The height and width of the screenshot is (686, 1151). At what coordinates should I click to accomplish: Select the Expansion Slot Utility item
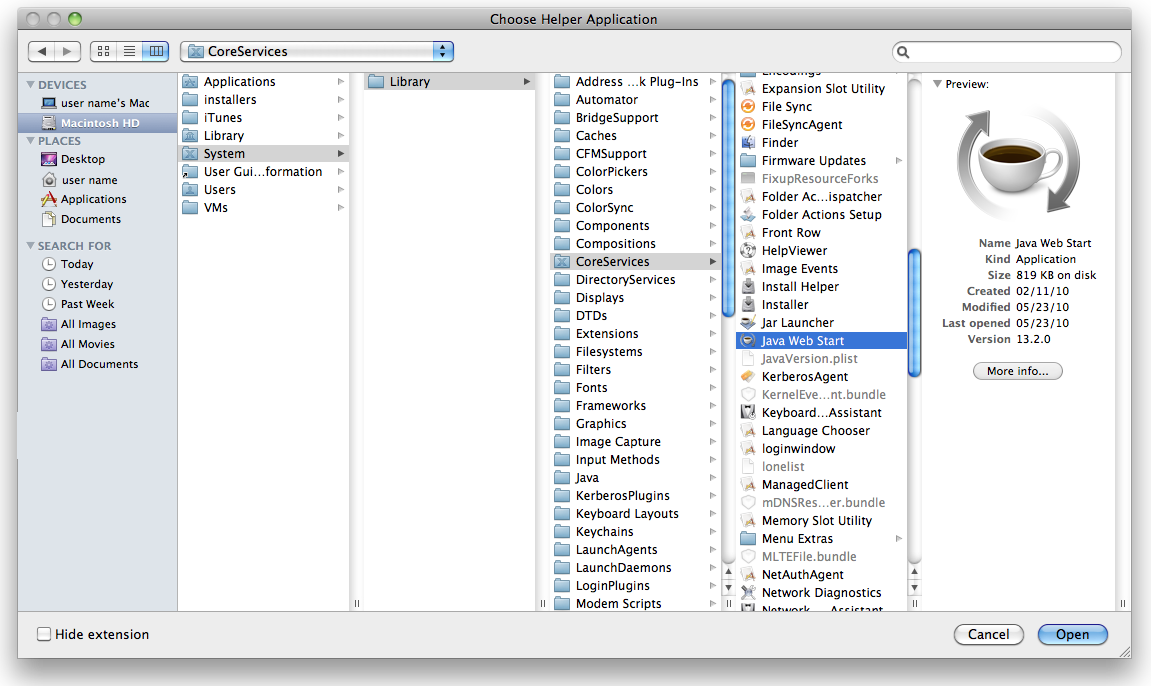click(821, 89)
